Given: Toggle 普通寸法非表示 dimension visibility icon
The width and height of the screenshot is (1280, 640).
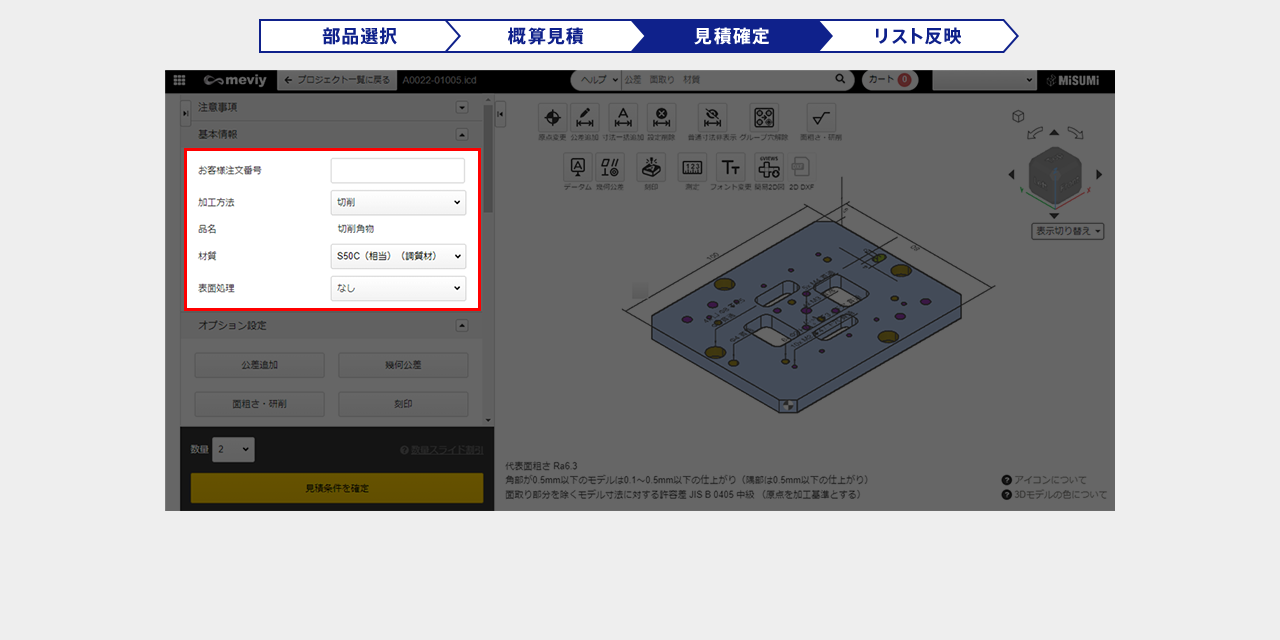Looking at the screenshot, I should coord(711,117).
